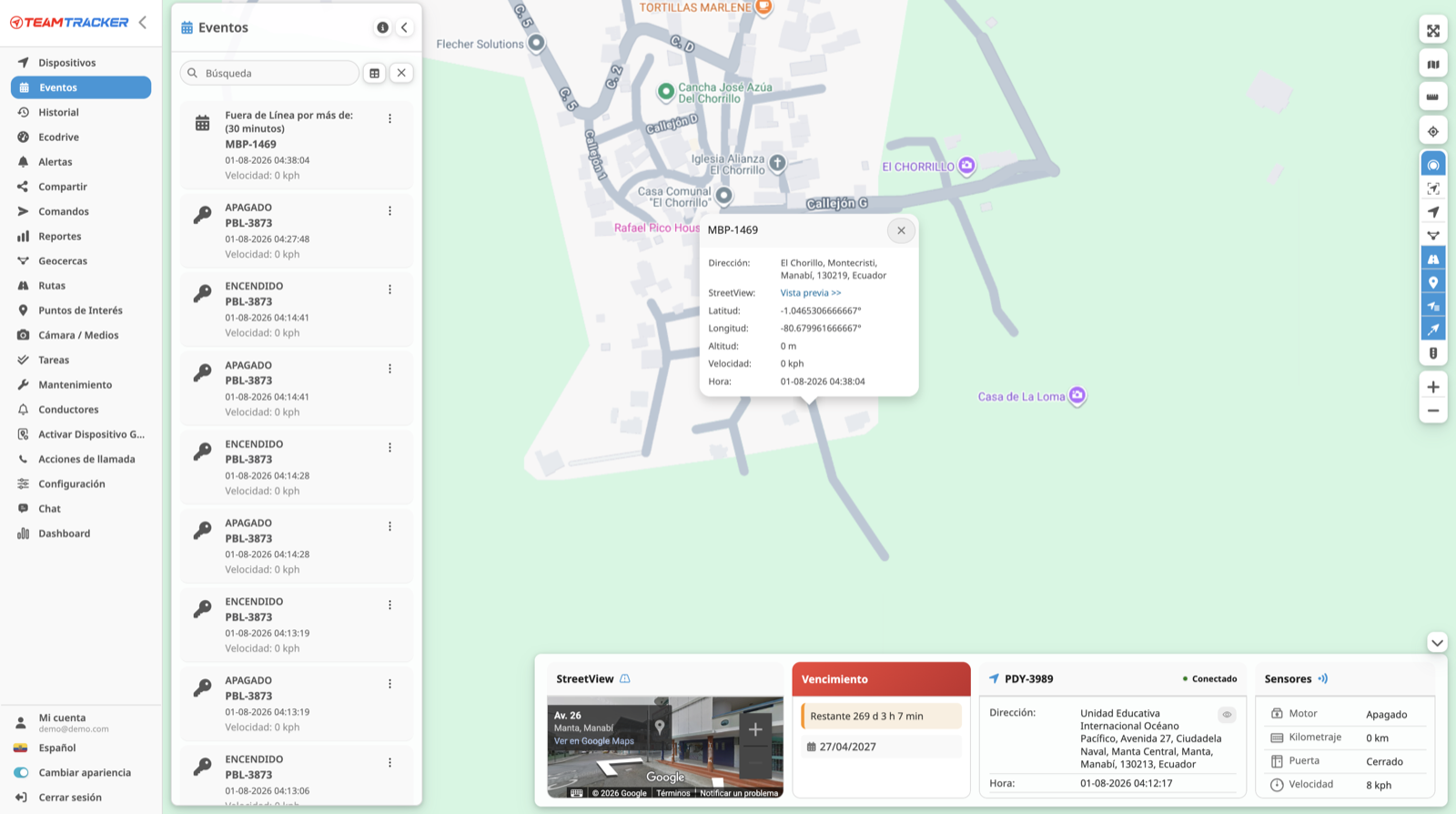
Task: Zoom out on the map
Action: 1433,411
